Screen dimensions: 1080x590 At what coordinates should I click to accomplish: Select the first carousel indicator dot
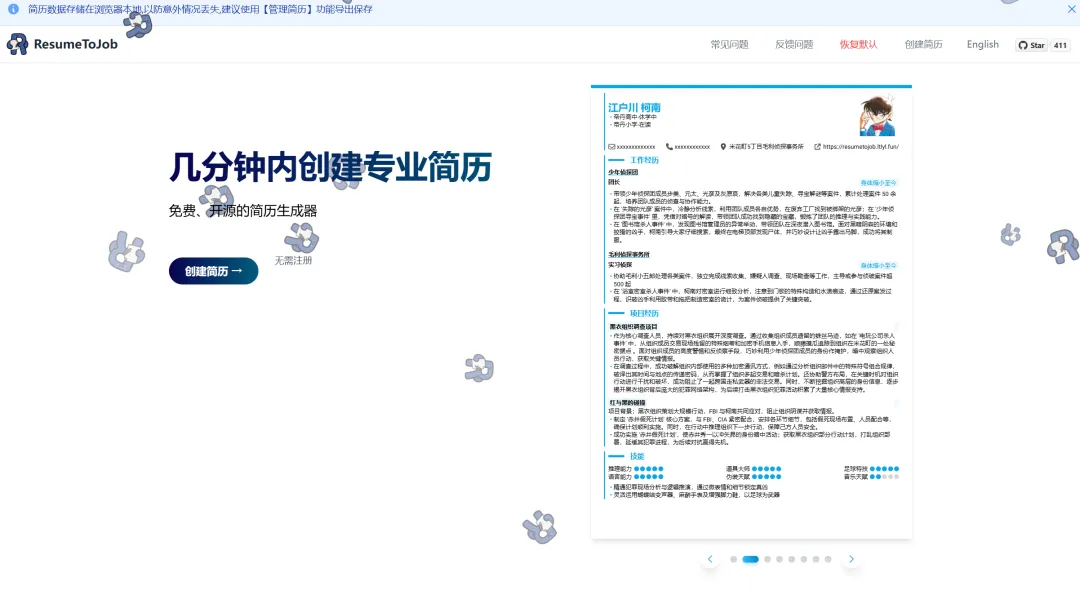click(734, 559)
